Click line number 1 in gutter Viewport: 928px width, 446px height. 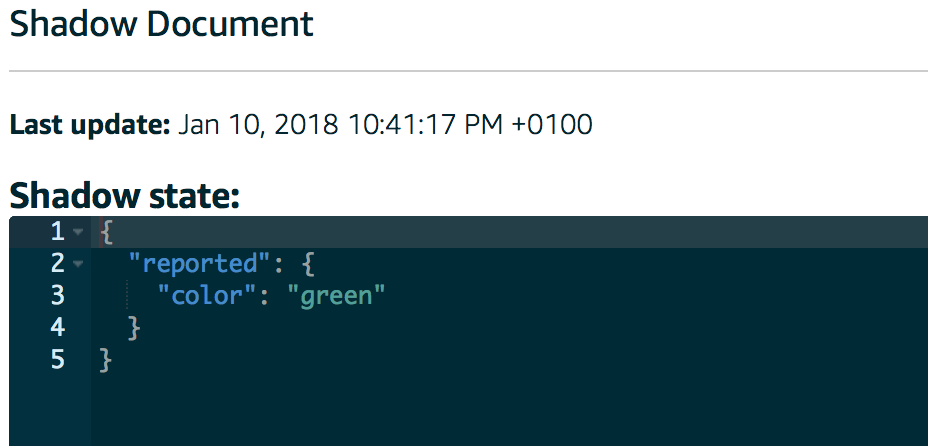tap(57, 232)
